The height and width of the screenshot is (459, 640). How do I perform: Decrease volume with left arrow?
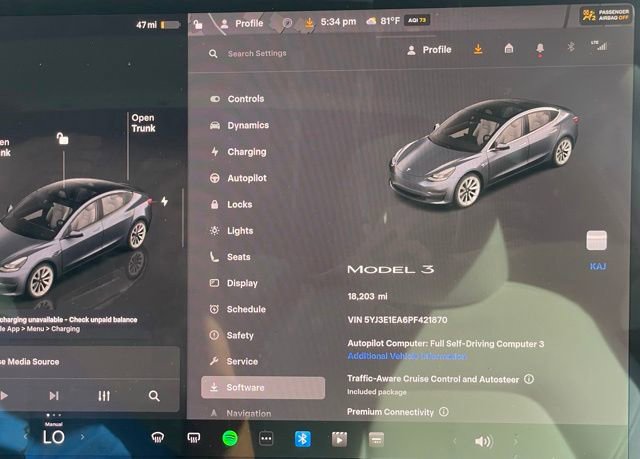(454, 441)
